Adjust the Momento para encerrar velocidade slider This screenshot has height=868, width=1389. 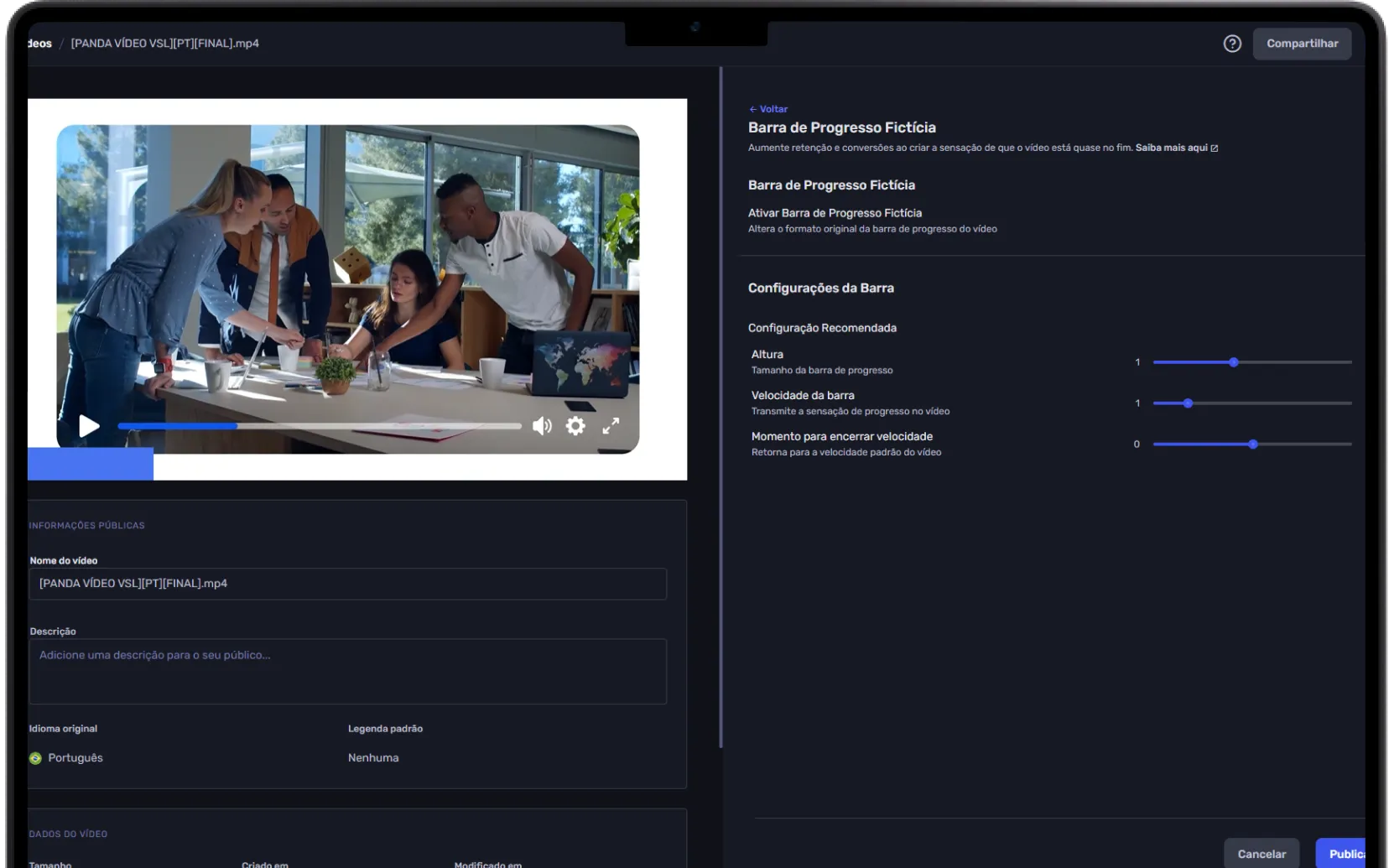pyautogui.click(x=1252, y=444)
